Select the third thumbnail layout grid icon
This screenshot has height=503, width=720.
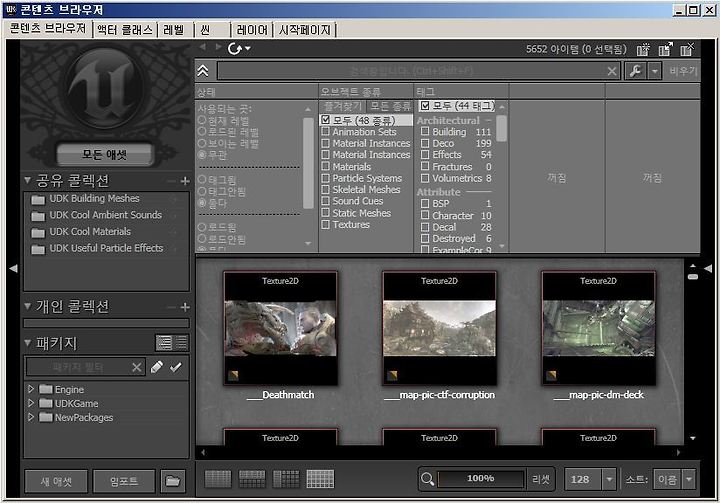click(x=286, y=479)
